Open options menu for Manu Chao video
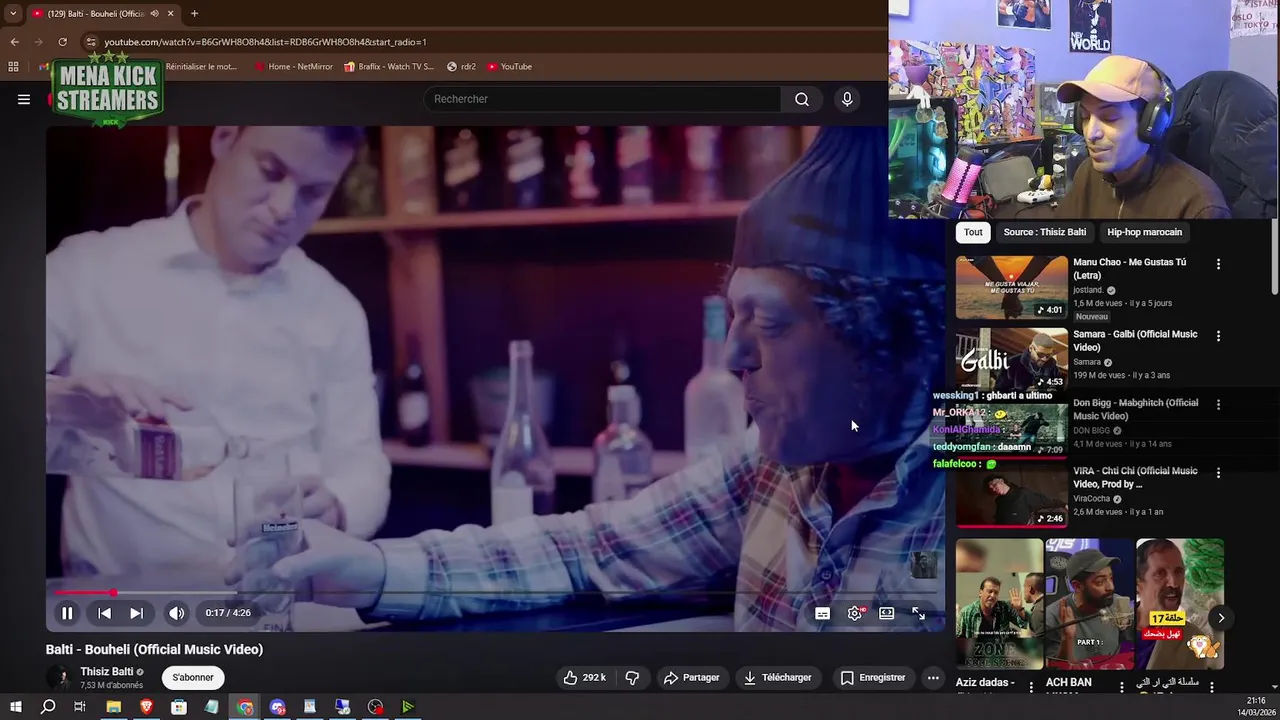This screenshot has width=1280, height=720. 1218,264
